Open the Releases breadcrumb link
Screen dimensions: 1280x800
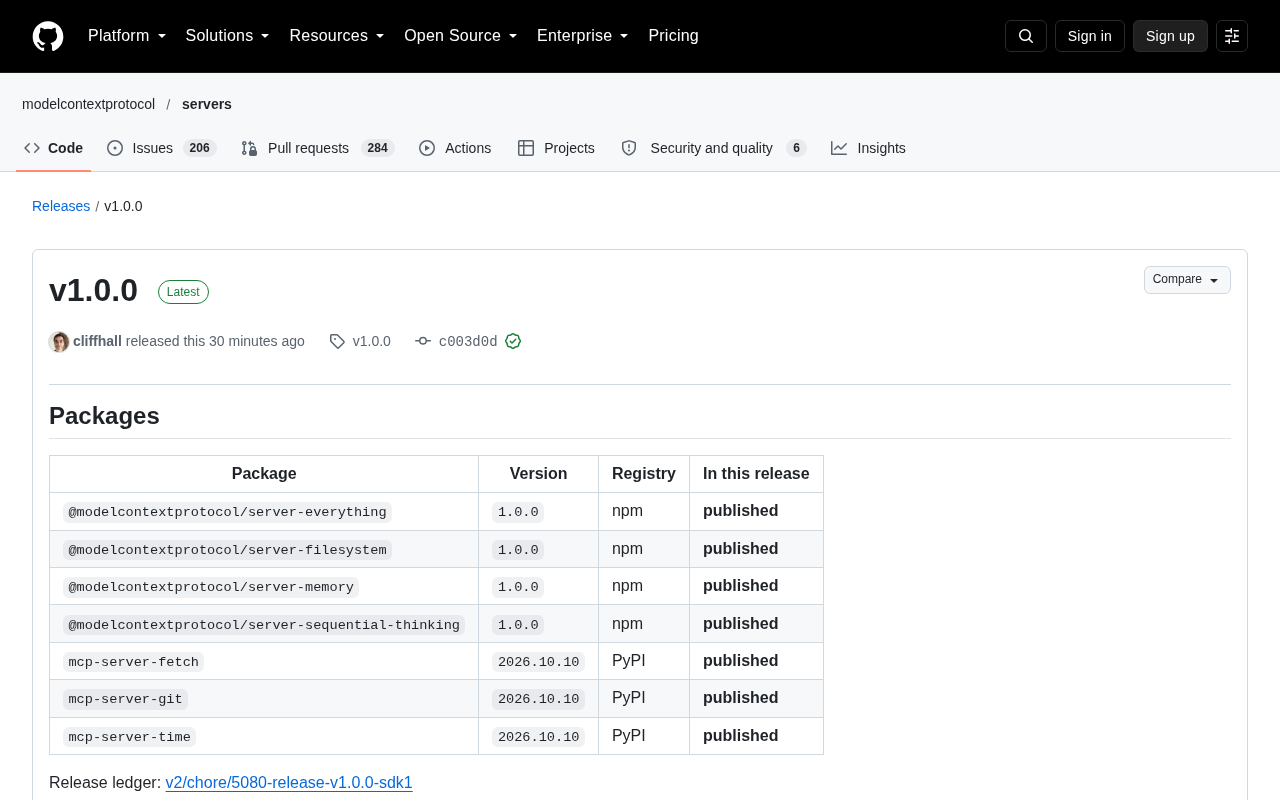61,206
